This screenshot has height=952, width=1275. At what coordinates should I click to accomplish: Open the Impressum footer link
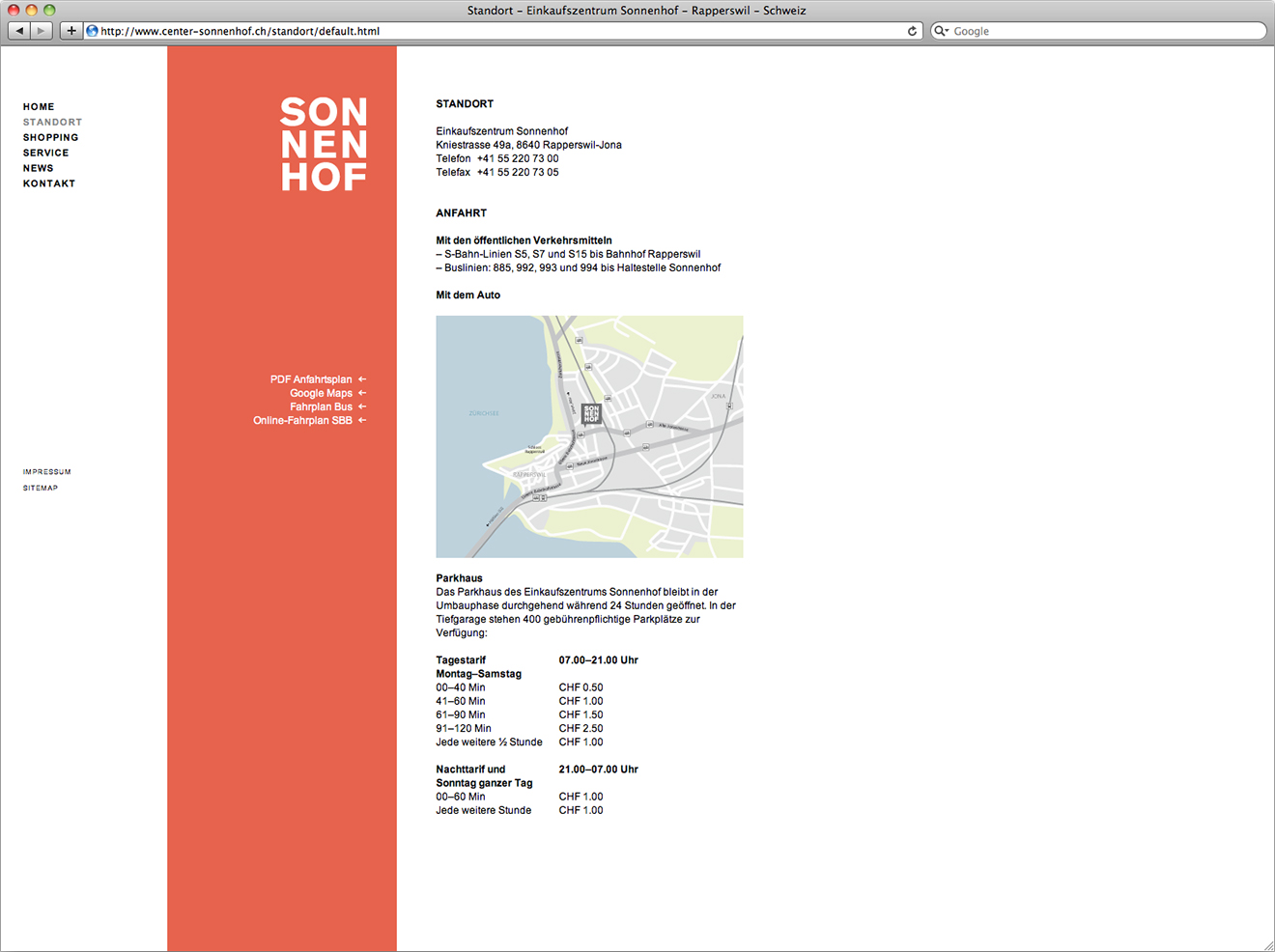coord(47,472)
